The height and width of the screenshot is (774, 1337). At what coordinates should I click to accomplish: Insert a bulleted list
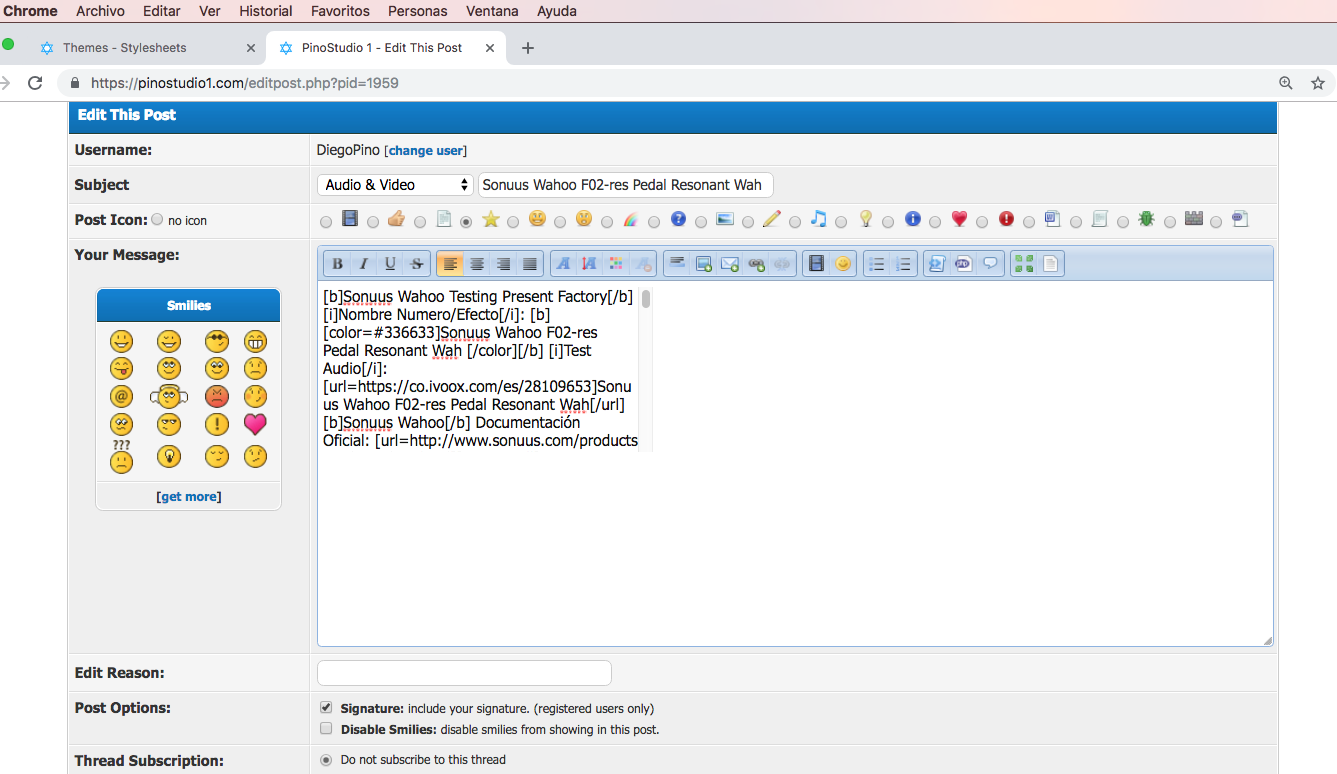point(877,264)
